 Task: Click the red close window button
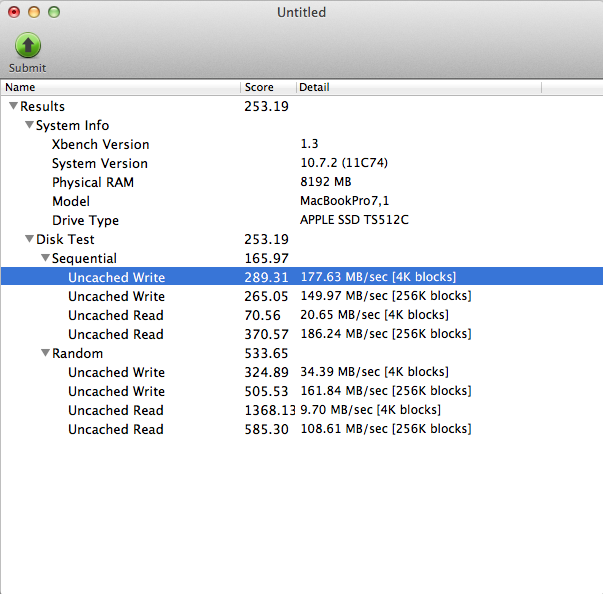14,12
